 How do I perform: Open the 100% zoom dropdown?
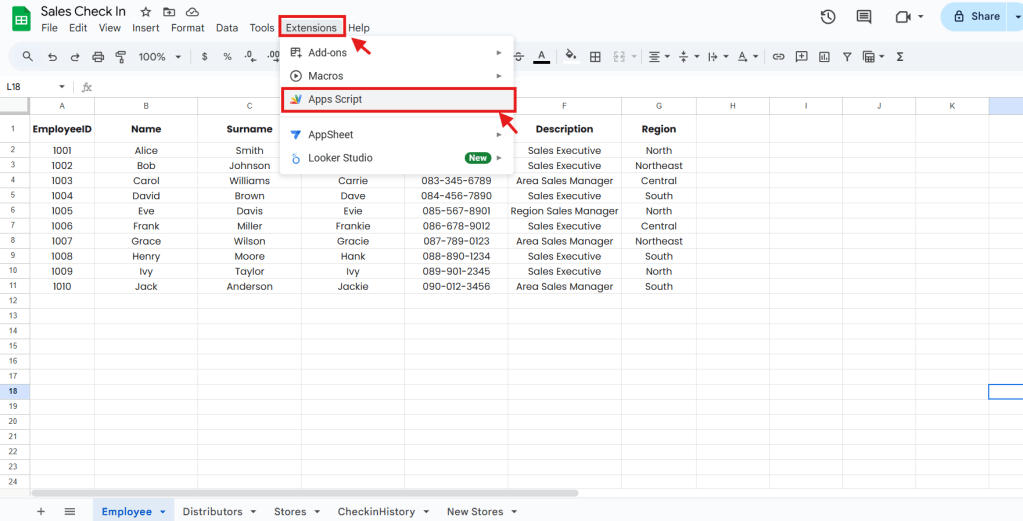click(159, 57)
